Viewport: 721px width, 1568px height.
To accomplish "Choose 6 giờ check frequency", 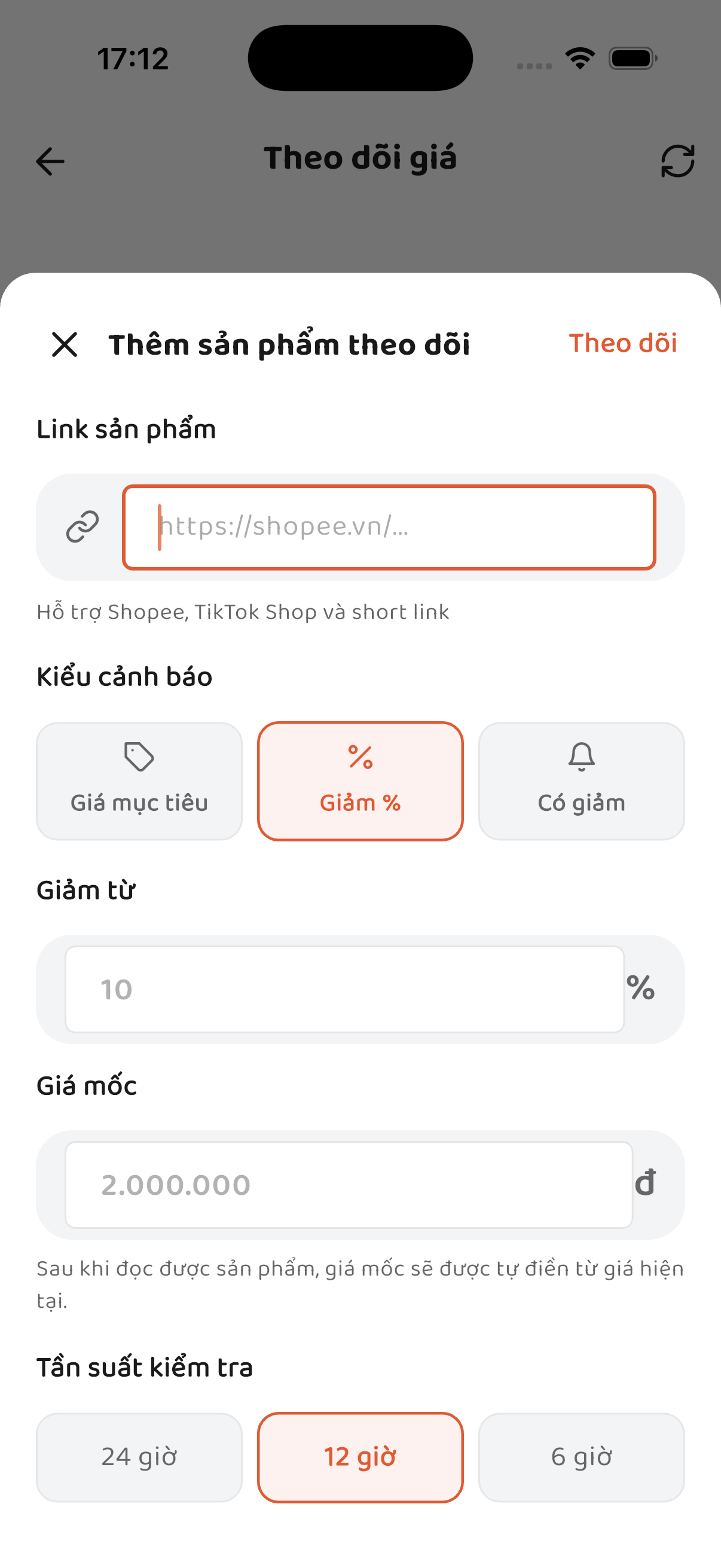I will point(581,1457).
